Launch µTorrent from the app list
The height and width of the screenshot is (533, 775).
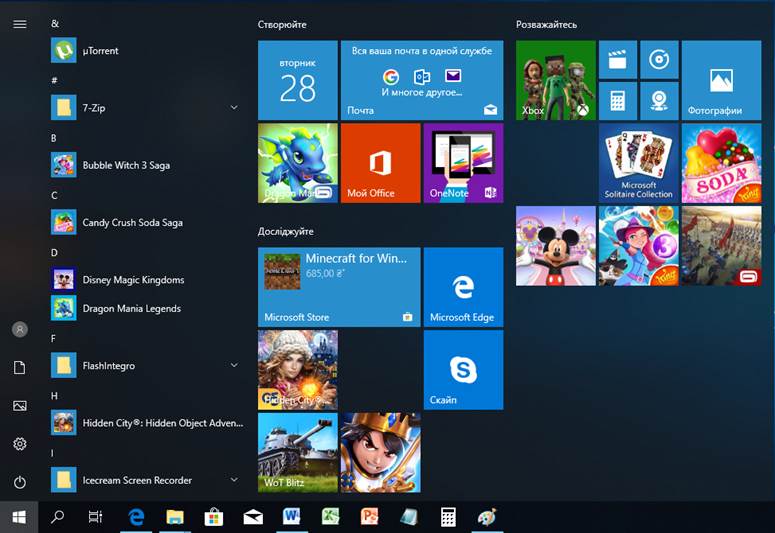click(x=147, y=50)
